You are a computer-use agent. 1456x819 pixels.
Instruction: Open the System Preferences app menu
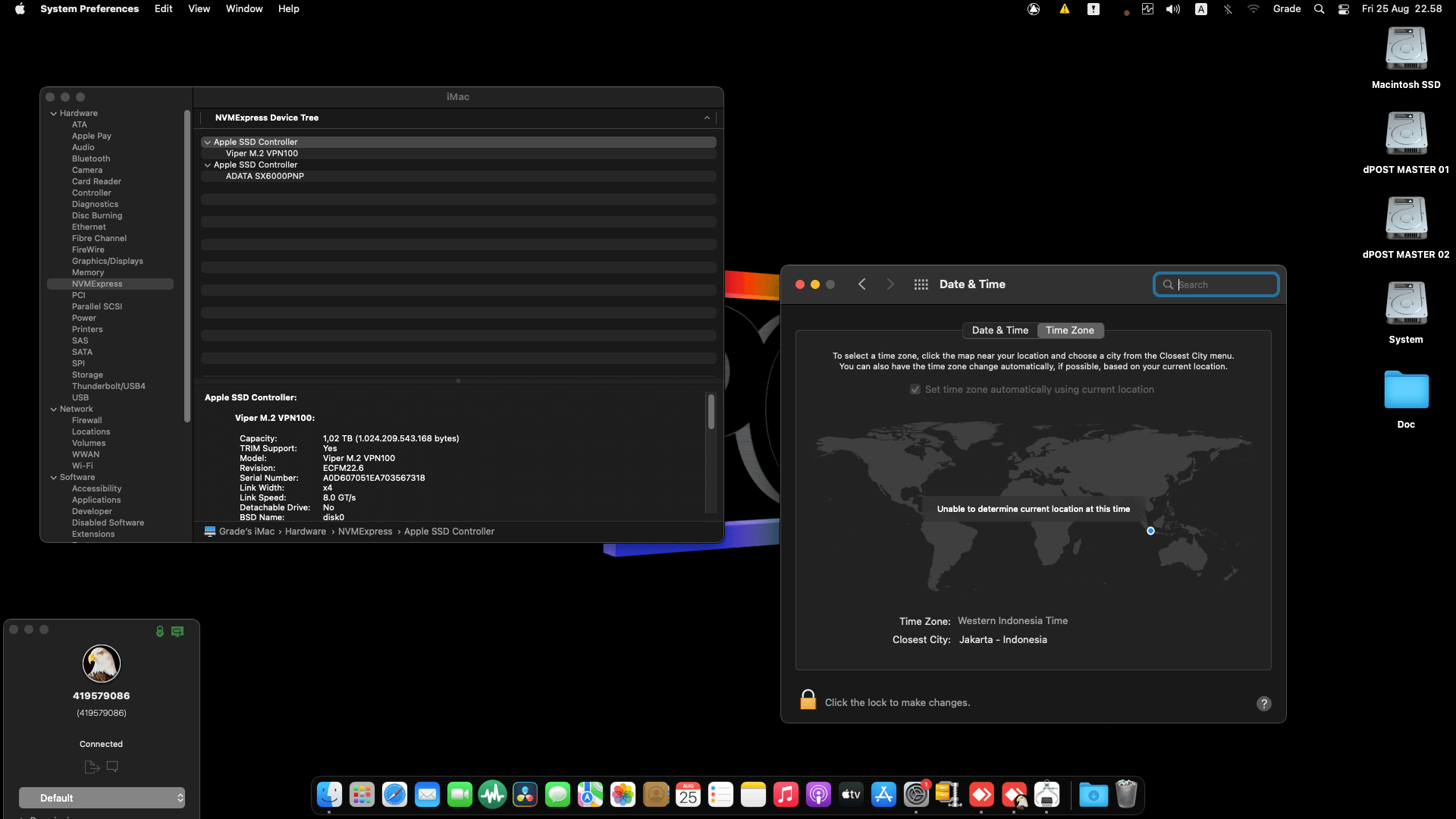[x=89, y=9]
